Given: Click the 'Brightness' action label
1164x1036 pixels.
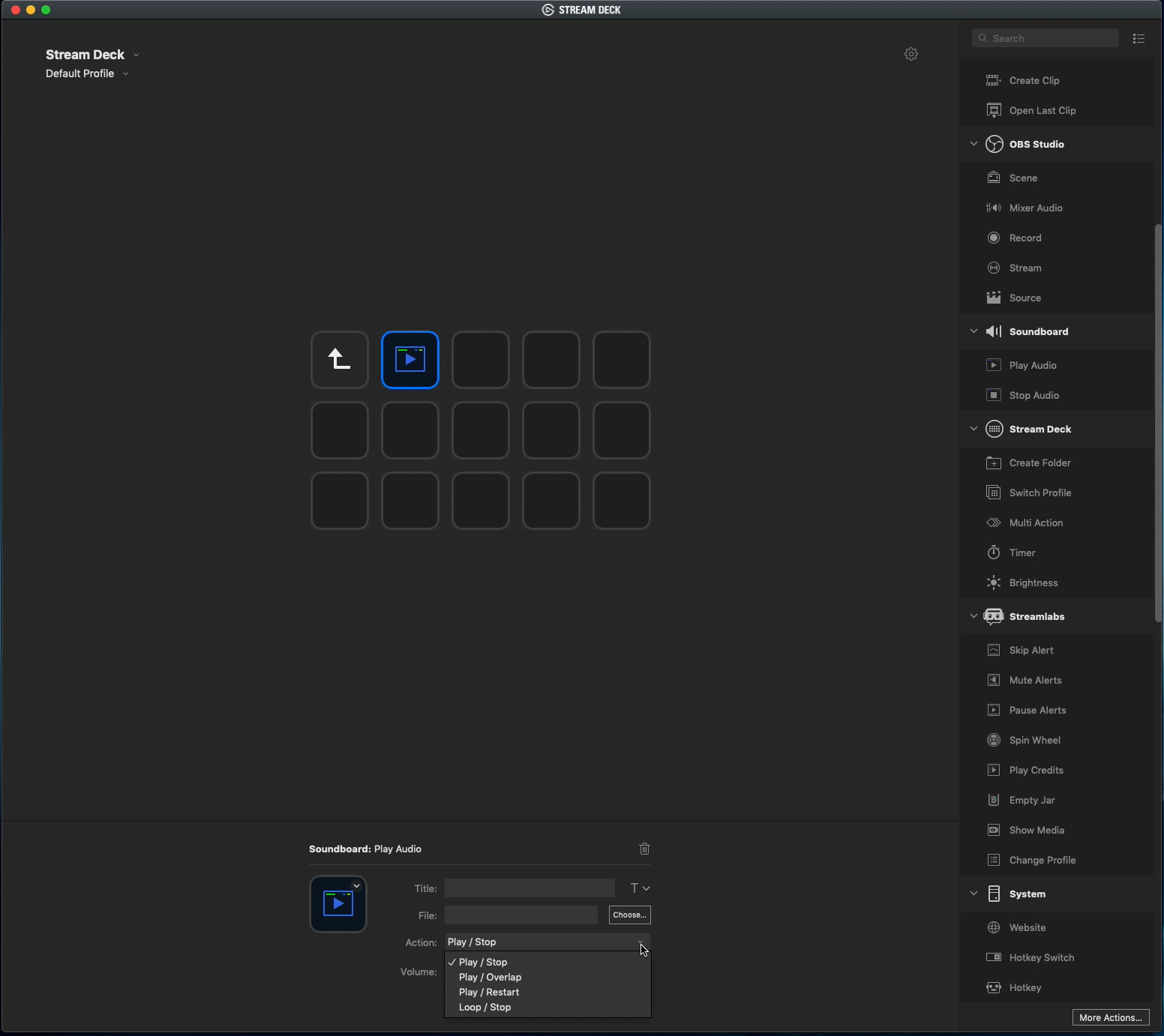Looking at the screenshot, I should [1033, 582].
